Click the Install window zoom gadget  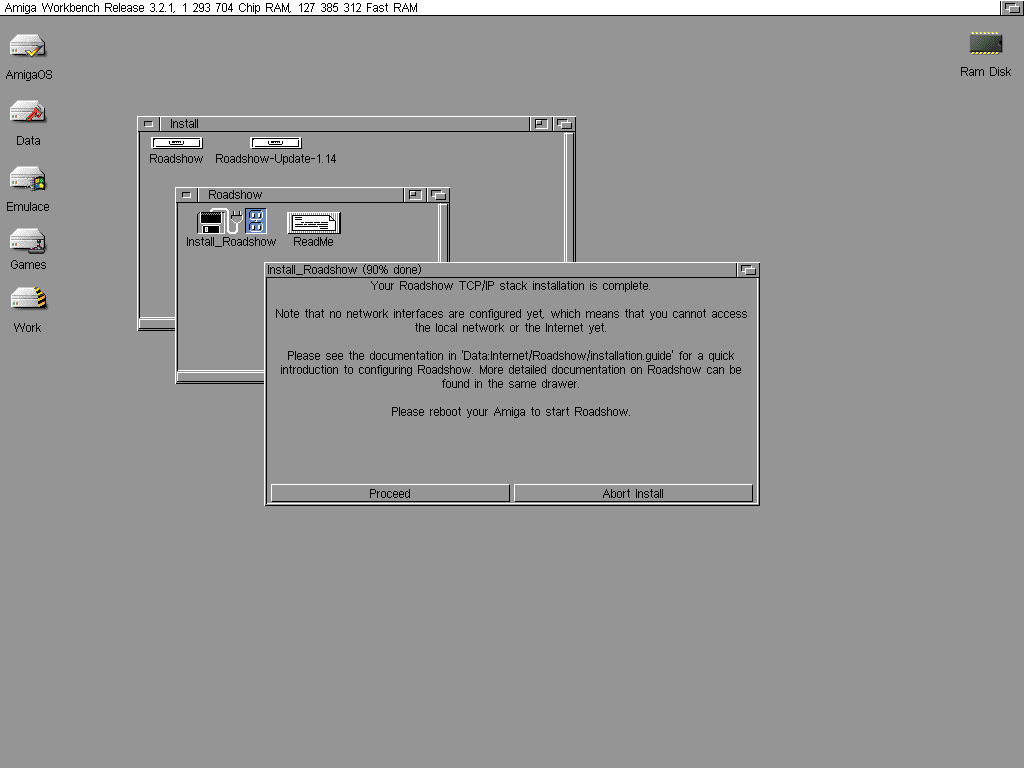[541, 124]
